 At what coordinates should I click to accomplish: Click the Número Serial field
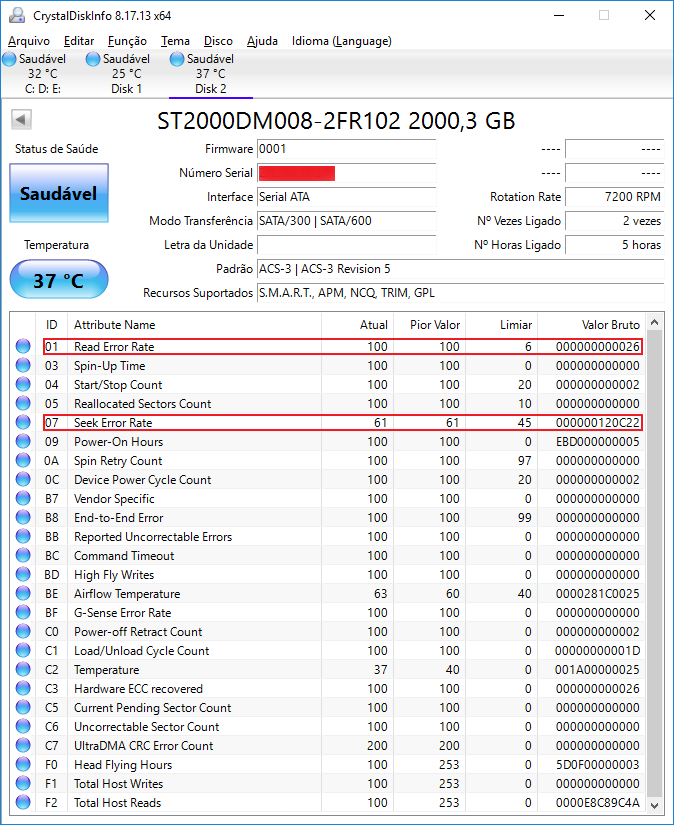pyautogui.click(x=347, y=173)
